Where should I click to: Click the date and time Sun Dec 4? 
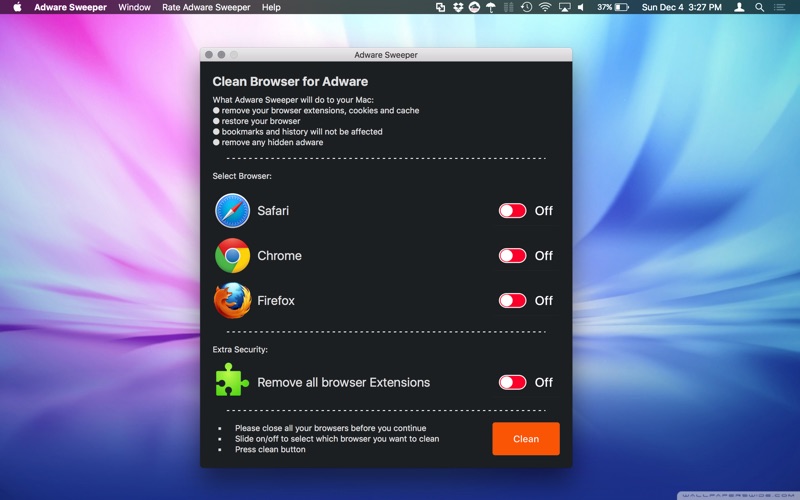tap(682, 7)
